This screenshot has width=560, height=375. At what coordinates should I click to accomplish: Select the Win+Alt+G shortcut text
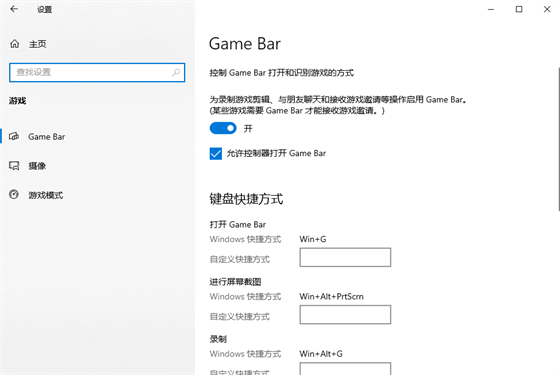point(321,354)
